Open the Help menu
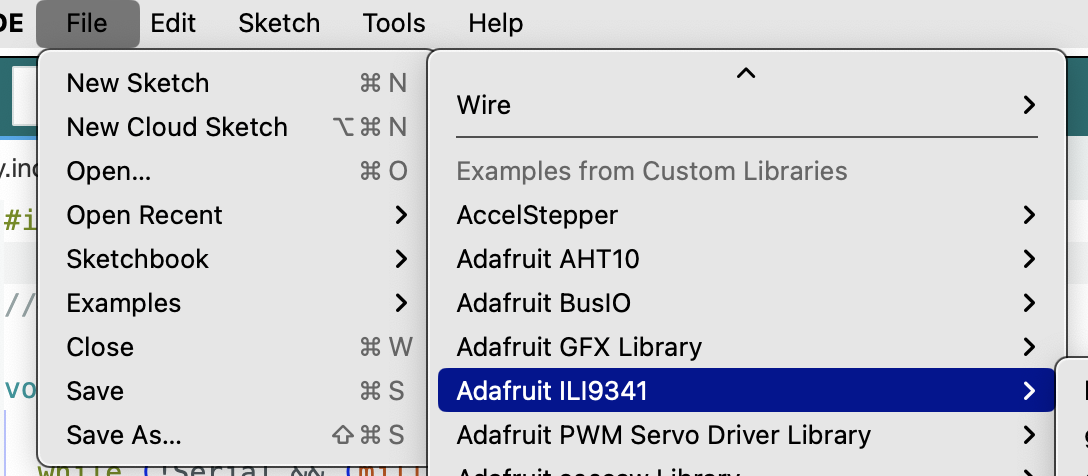The width and height of the screenshot is (1088, 476). (x=495, y=24)
